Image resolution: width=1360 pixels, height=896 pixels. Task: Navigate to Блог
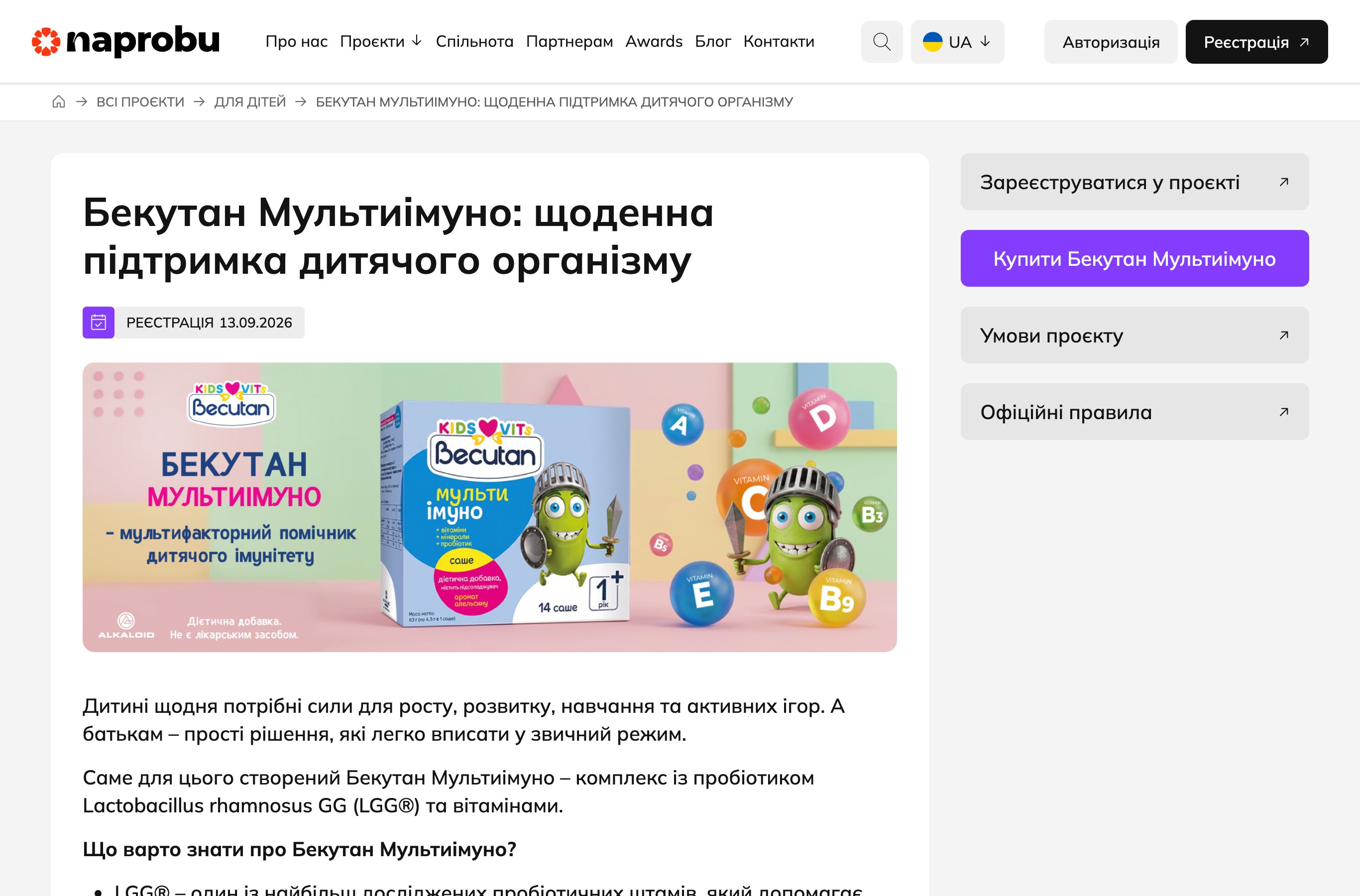[x=712, y=41]
